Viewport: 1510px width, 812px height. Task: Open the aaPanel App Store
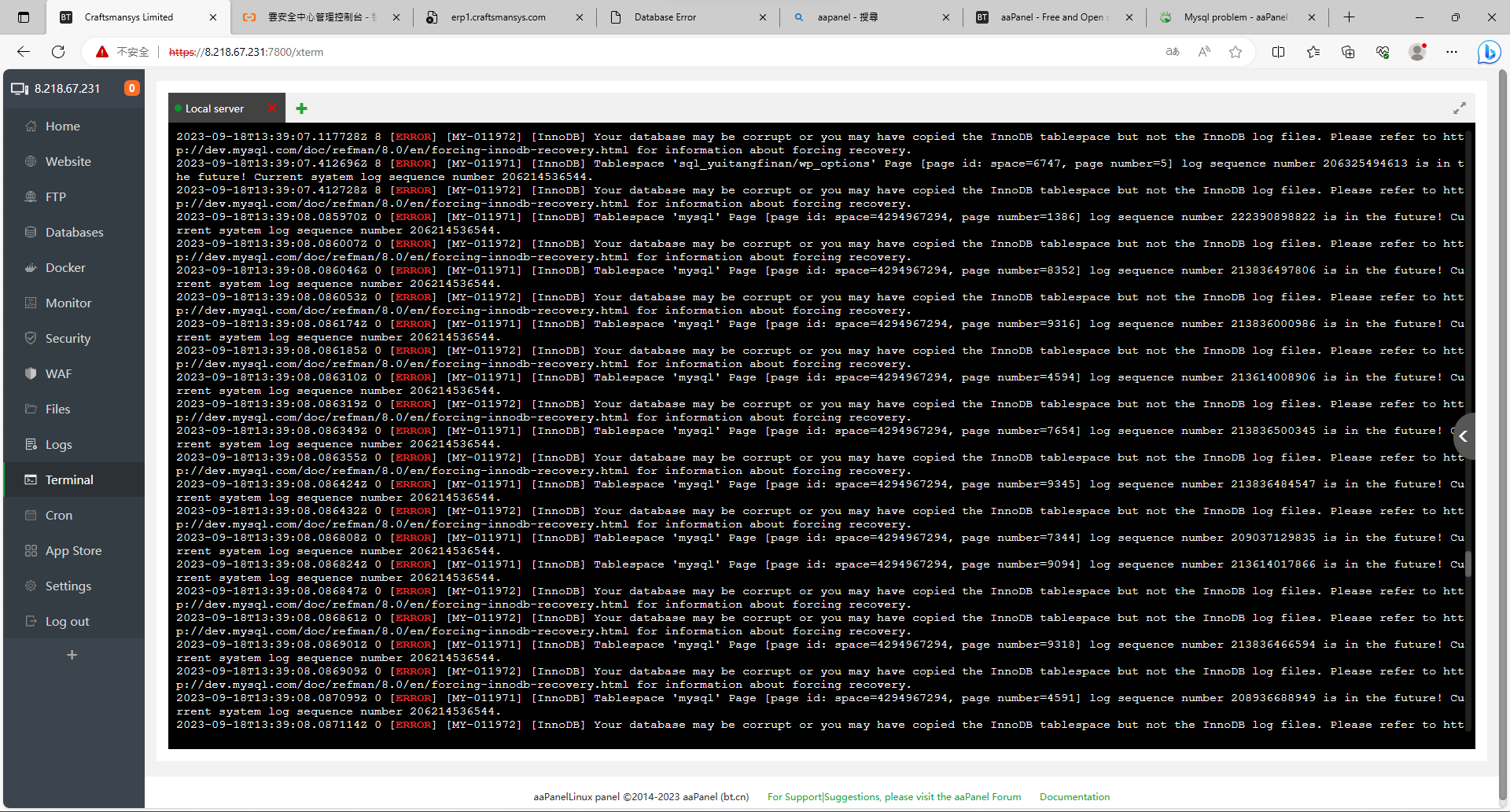point(72,550)
